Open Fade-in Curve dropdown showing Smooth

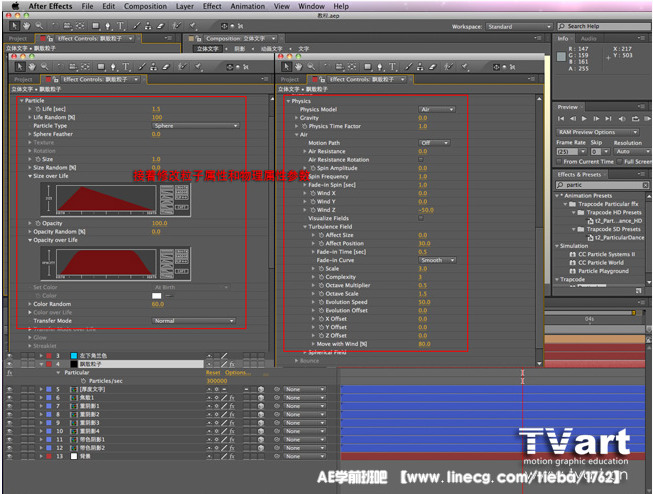point(437,260)
